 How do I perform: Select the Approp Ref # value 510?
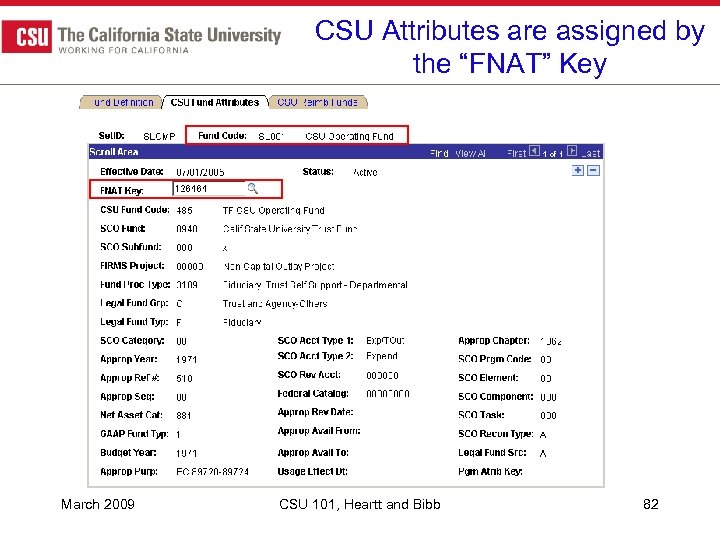[184, 379]
